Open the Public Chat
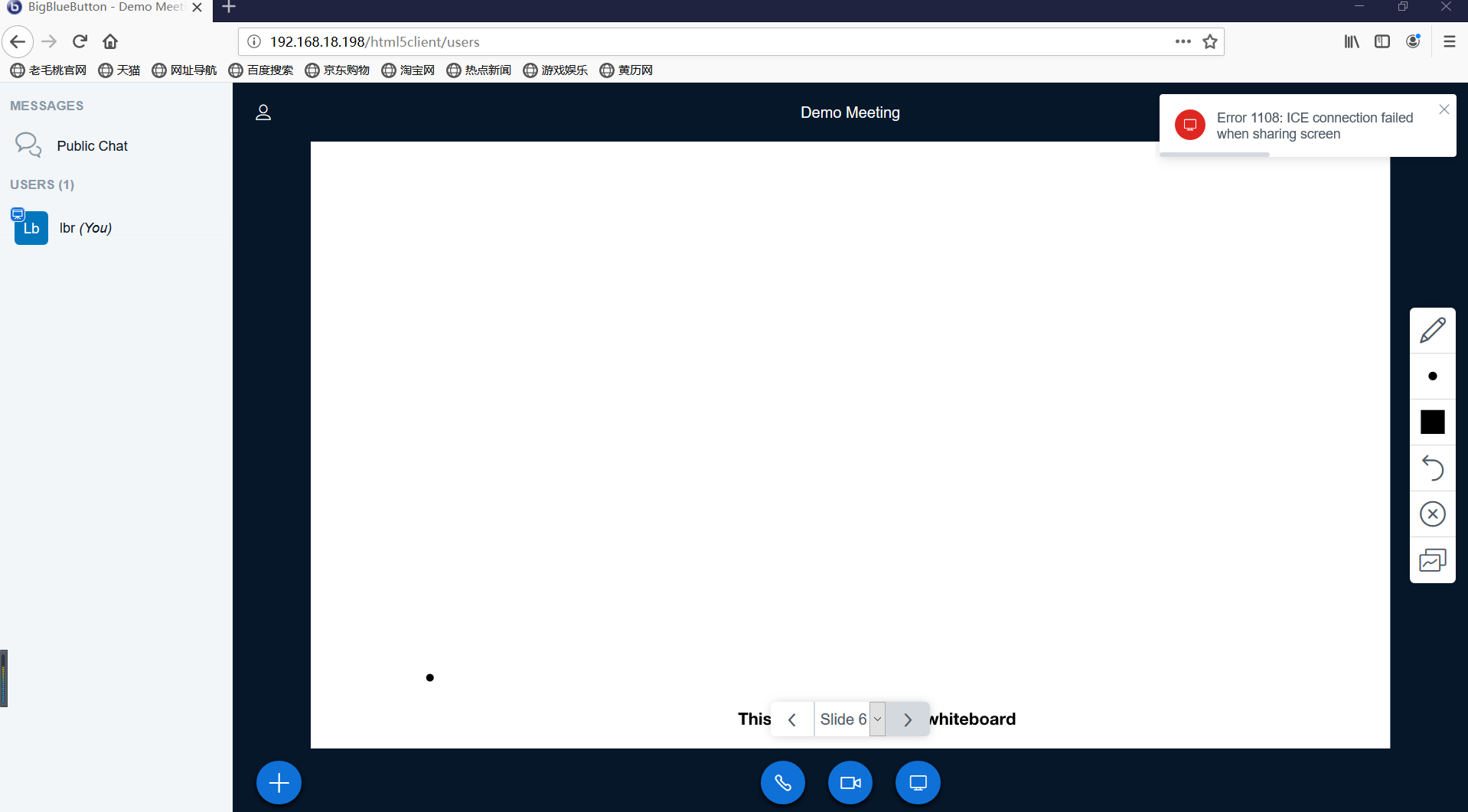This screenshot has width=1468, height=812. click(x=93, y=145)
